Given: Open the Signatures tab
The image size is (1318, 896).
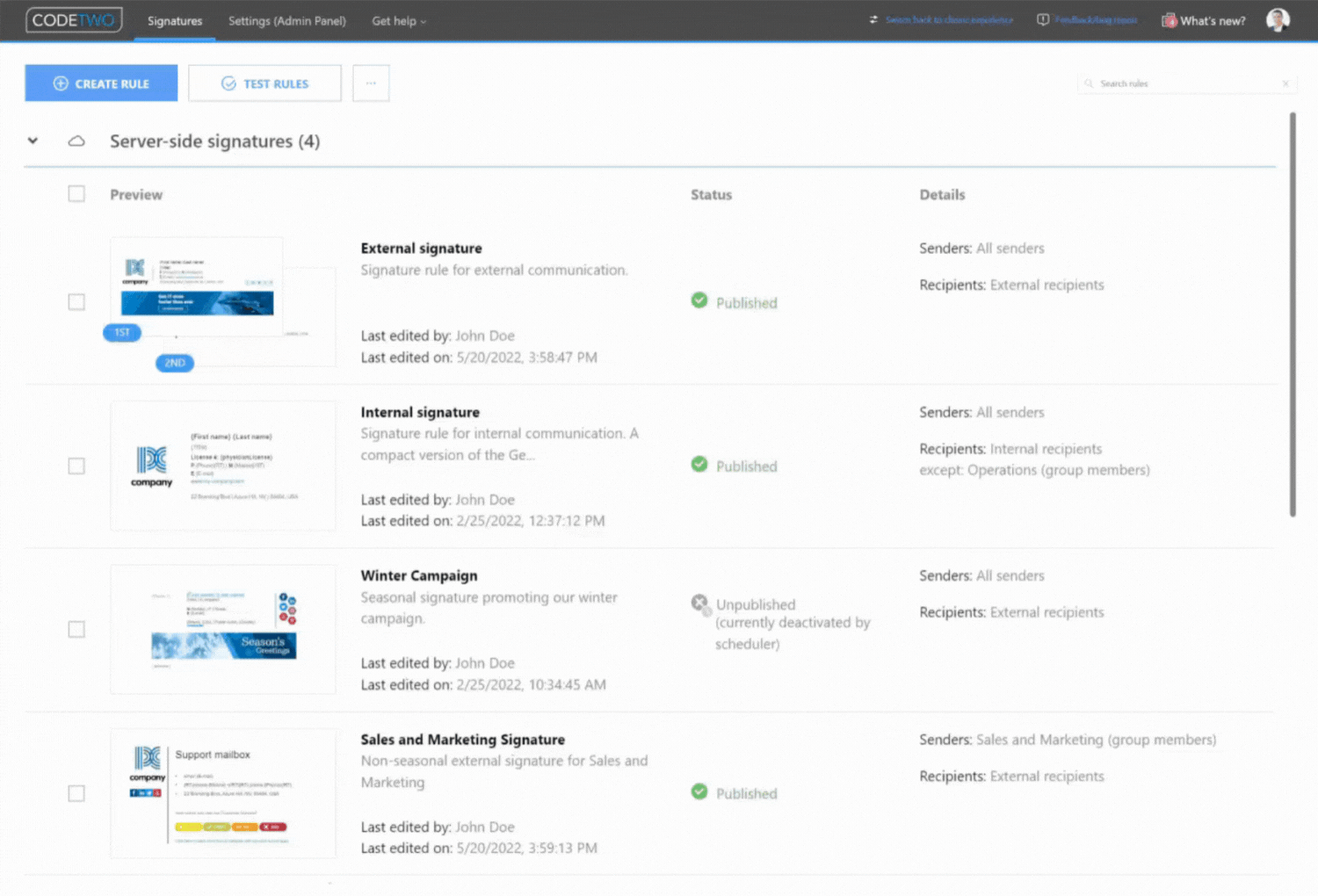Looking at the screenshot, I should 175,21.
